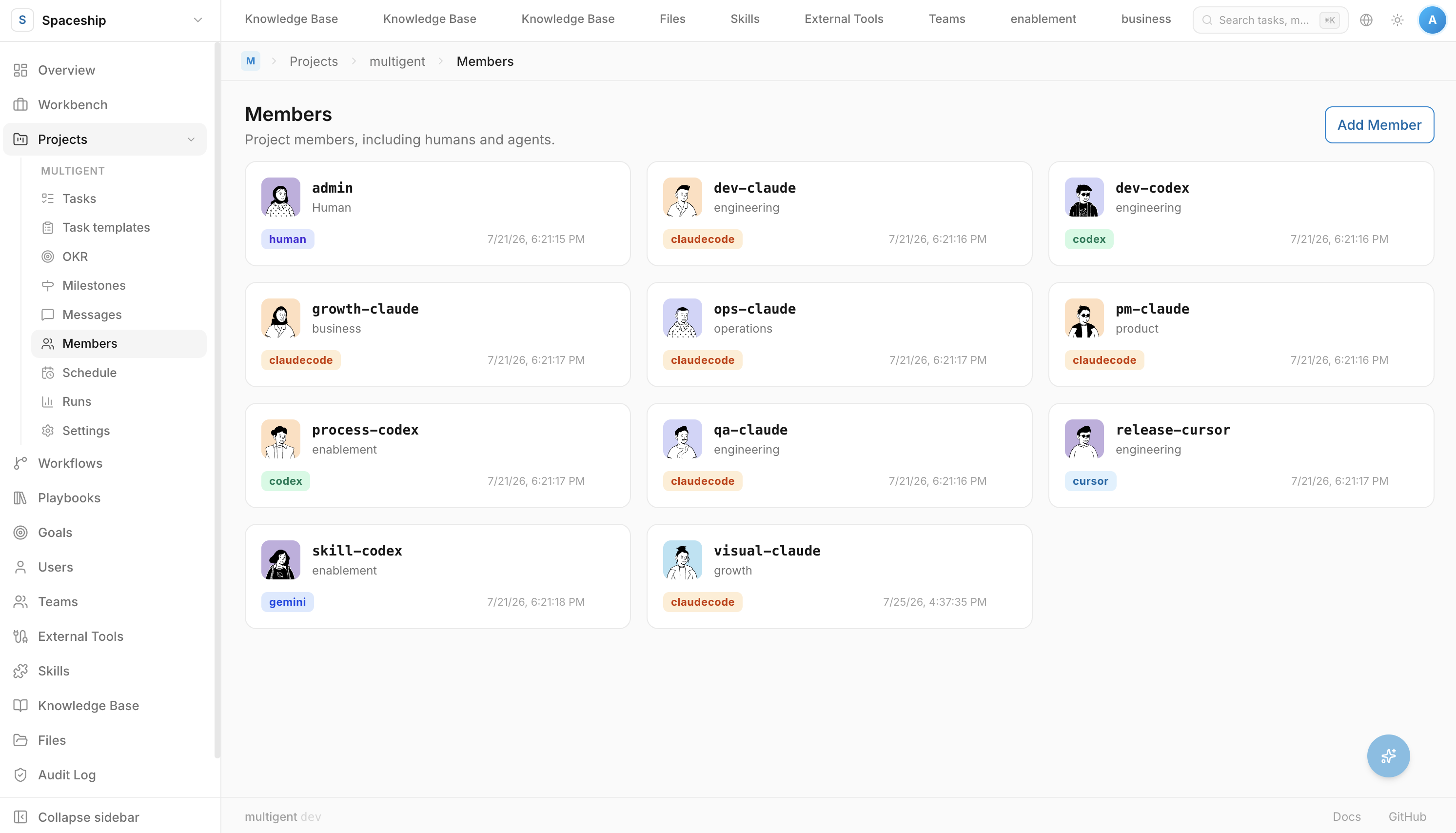
Task: Switch to the Files top tab
Action: [672, 19]
